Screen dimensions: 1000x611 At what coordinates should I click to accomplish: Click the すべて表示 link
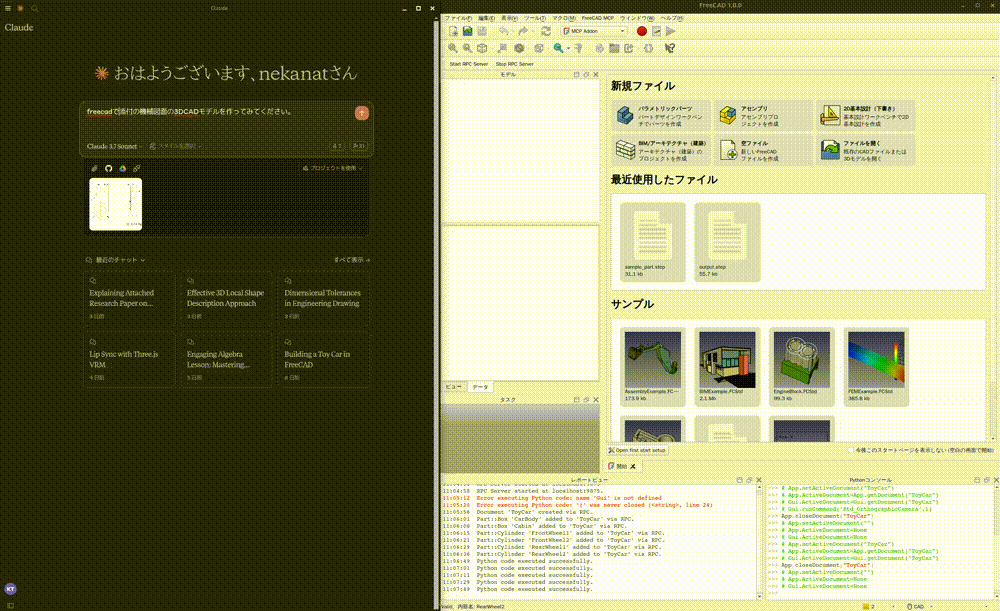(352, 260)
